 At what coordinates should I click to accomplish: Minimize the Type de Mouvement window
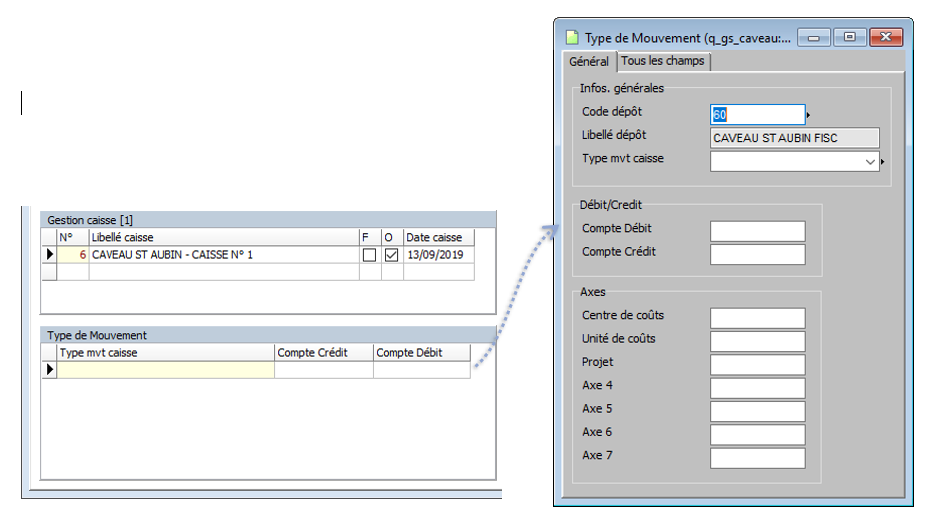814,38
